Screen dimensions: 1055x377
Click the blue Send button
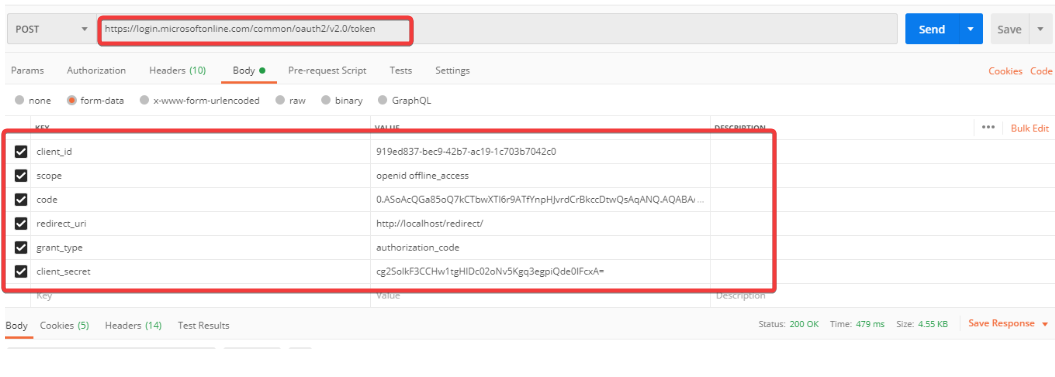pos(932,30)
